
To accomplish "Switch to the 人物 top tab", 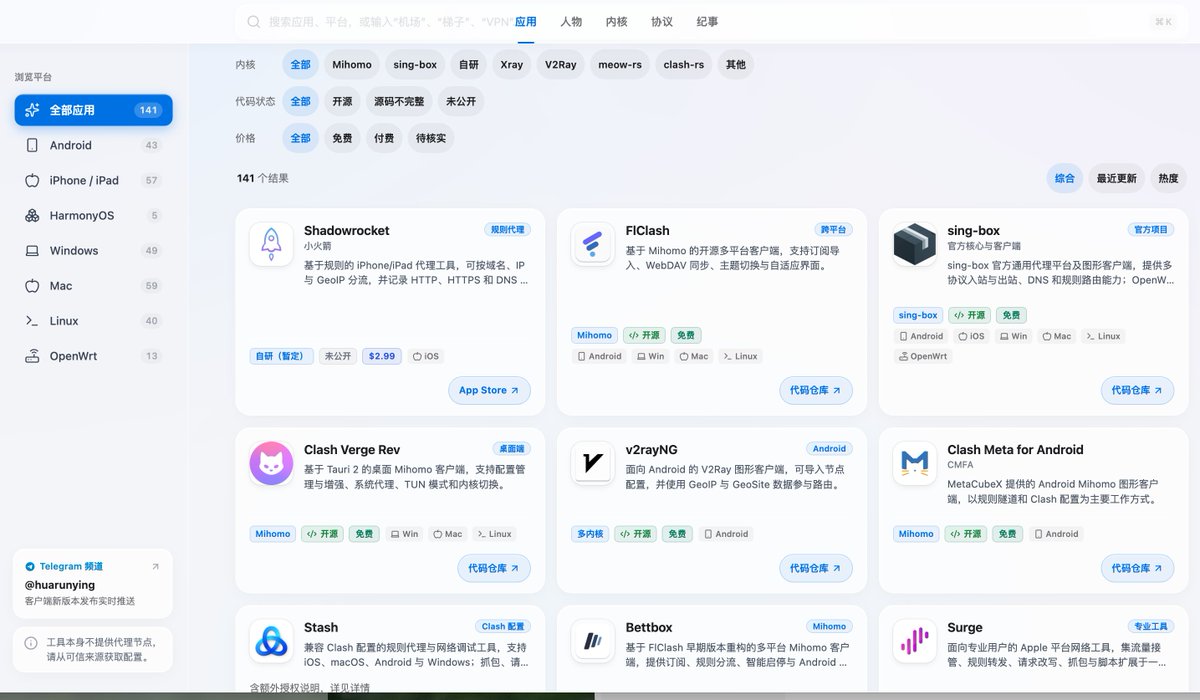I will (571, 21).
